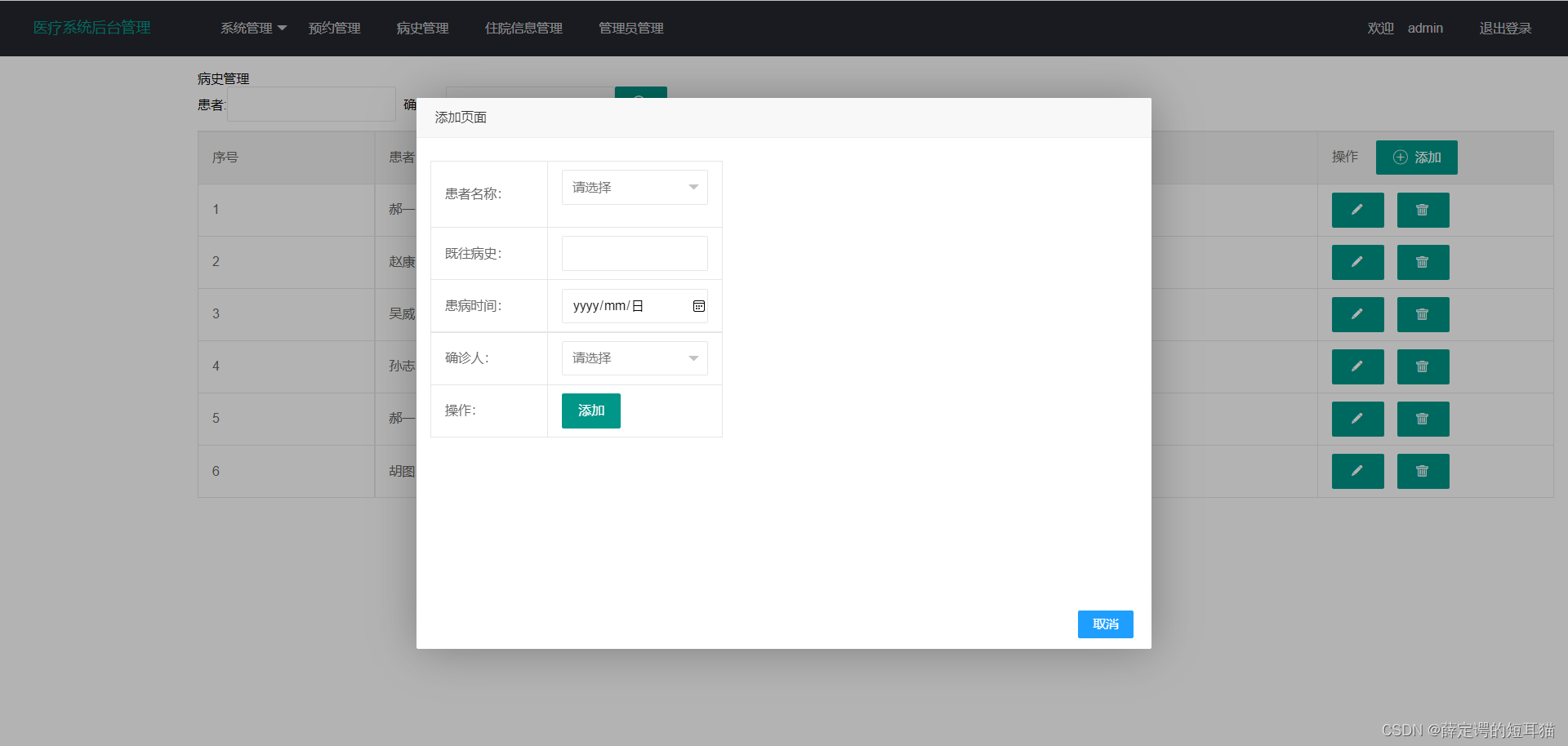Click the delete trash icon in row 1
1568x746 pixels.
pos(1423,210)
